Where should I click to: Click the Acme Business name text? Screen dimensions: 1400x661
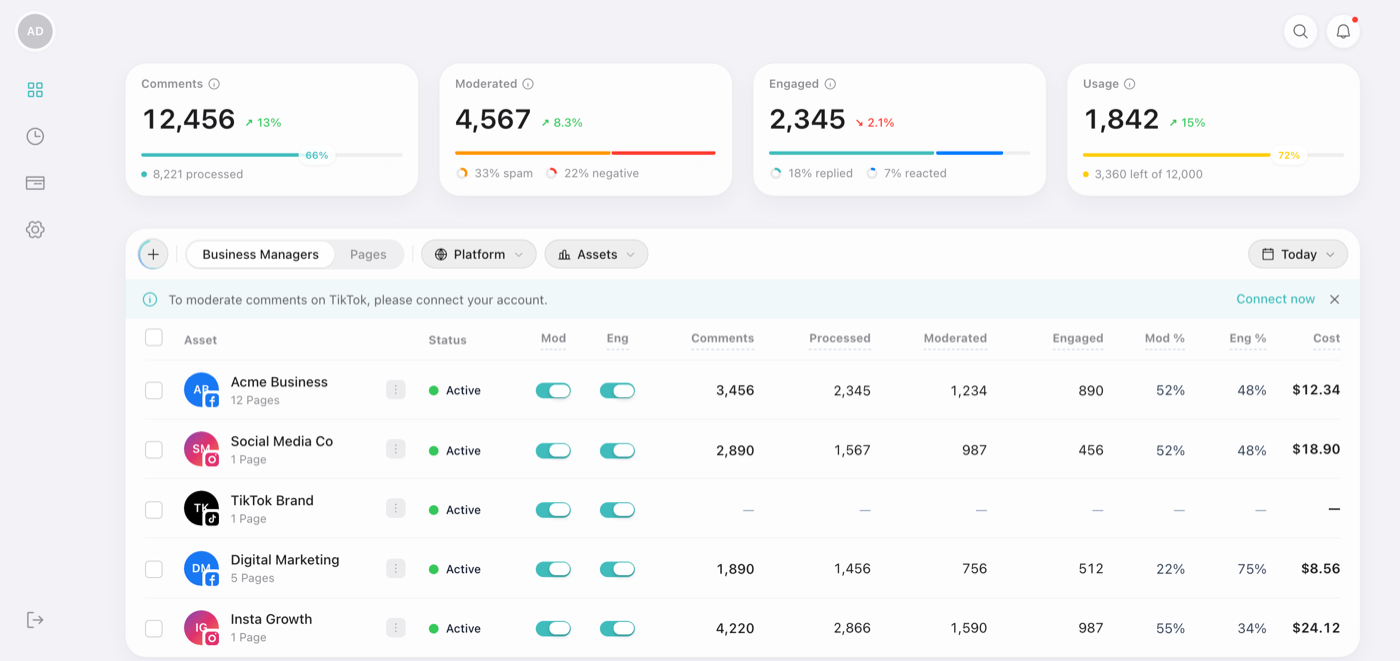pos(279,382)
